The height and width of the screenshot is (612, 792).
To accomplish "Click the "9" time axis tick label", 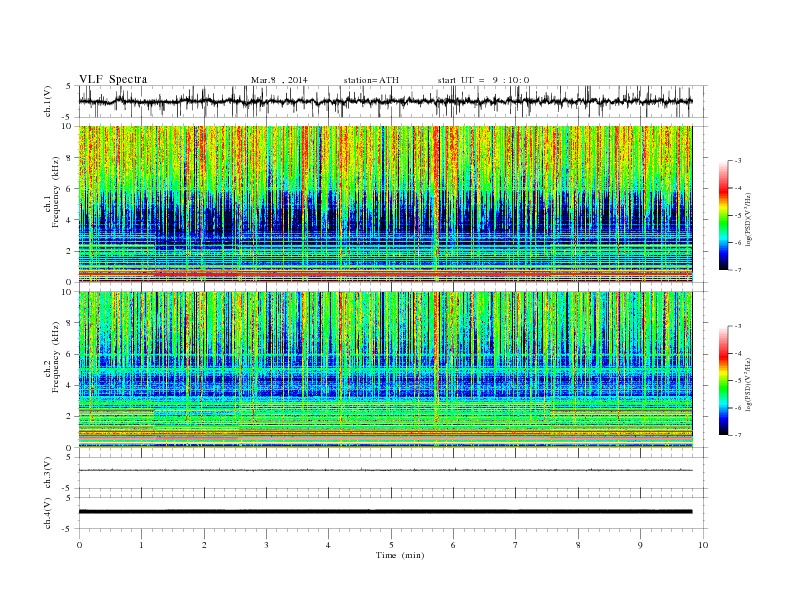I will [x=640, y=545].
